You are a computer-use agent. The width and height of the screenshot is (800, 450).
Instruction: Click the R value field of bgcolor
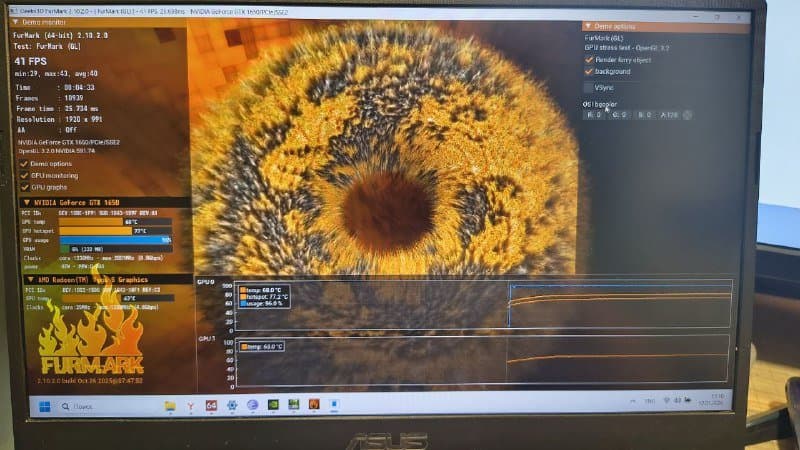tap(593, 115)
